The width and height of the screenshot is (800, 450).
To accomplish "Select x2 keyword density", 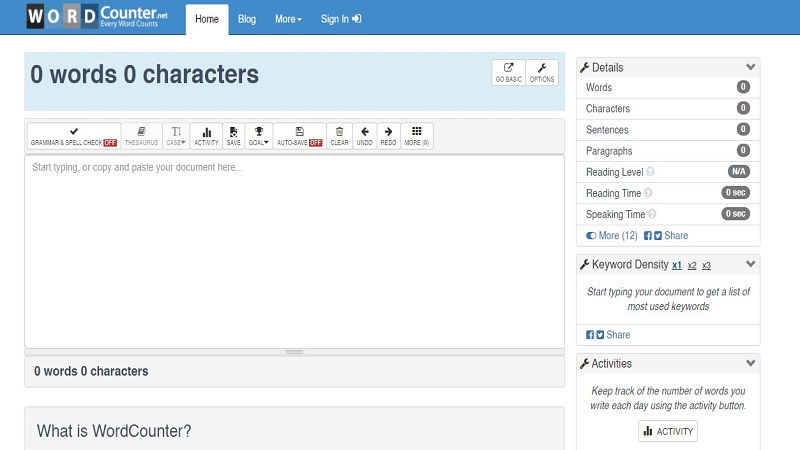I will coord(692,265).
